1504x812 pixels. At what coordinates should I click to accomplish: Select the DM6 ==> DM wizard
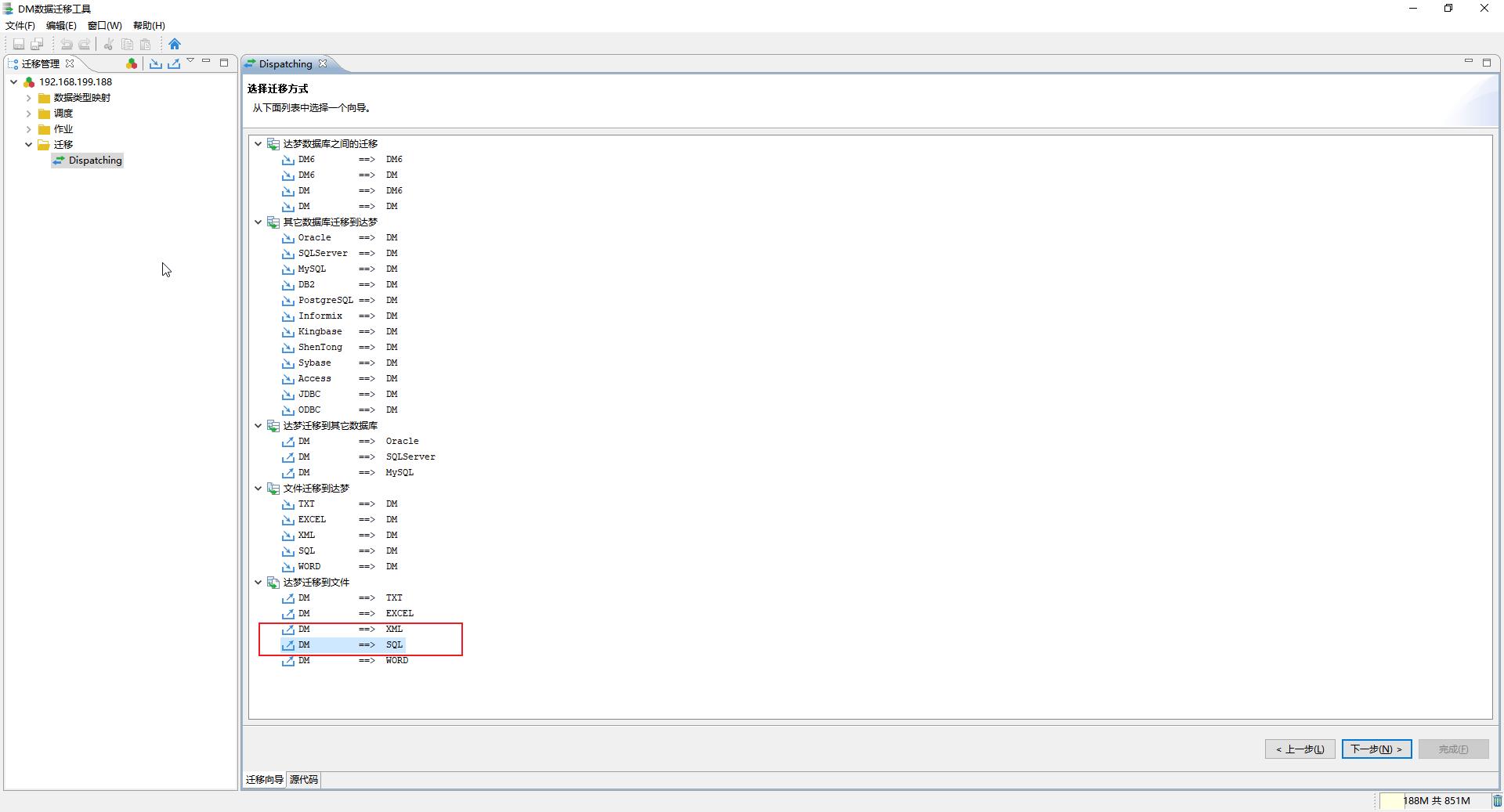coord(340,175)
